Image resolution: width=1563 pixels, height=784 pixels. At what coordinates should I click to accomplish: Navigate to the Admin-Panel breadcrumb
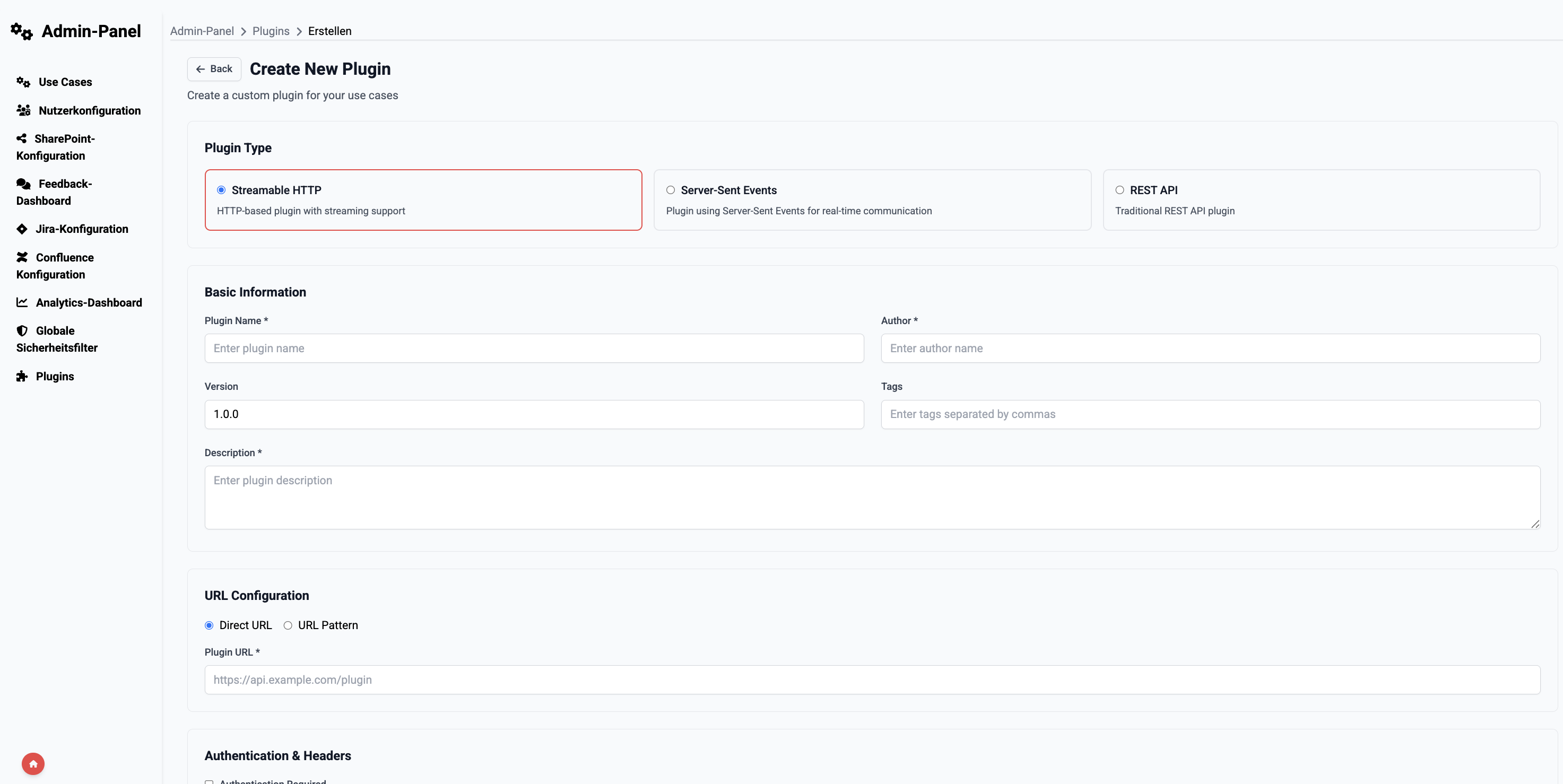[202, 31]
